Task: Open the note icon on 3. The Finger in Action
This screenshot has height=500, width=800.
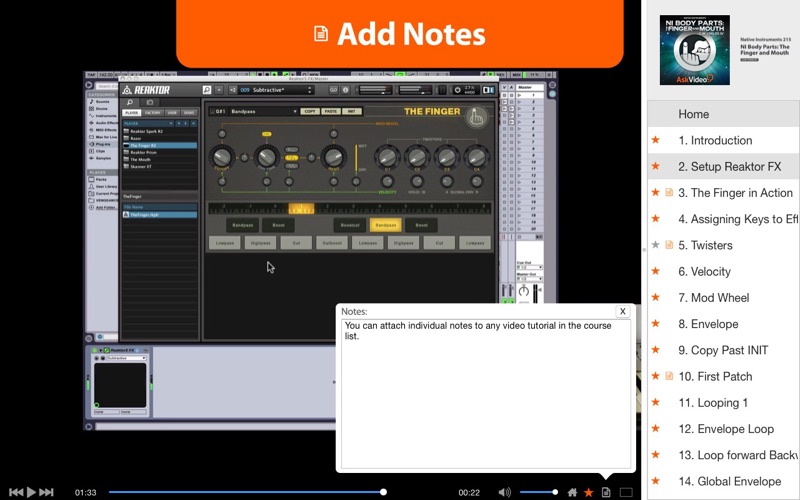Action: click(669, 192)
